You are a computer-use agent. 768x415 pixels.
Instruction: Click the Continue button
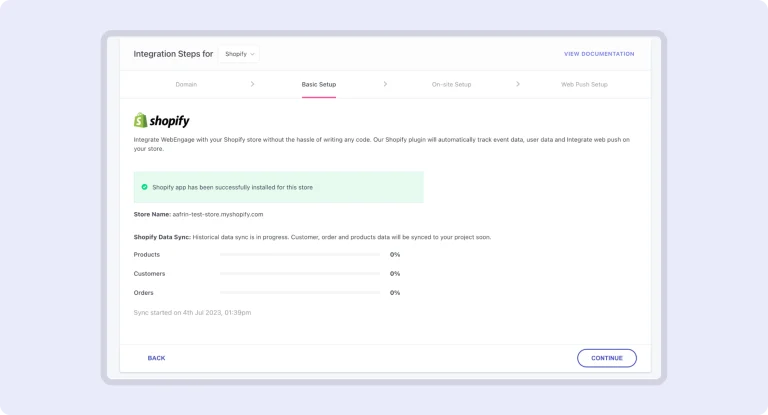coord(606,358)
